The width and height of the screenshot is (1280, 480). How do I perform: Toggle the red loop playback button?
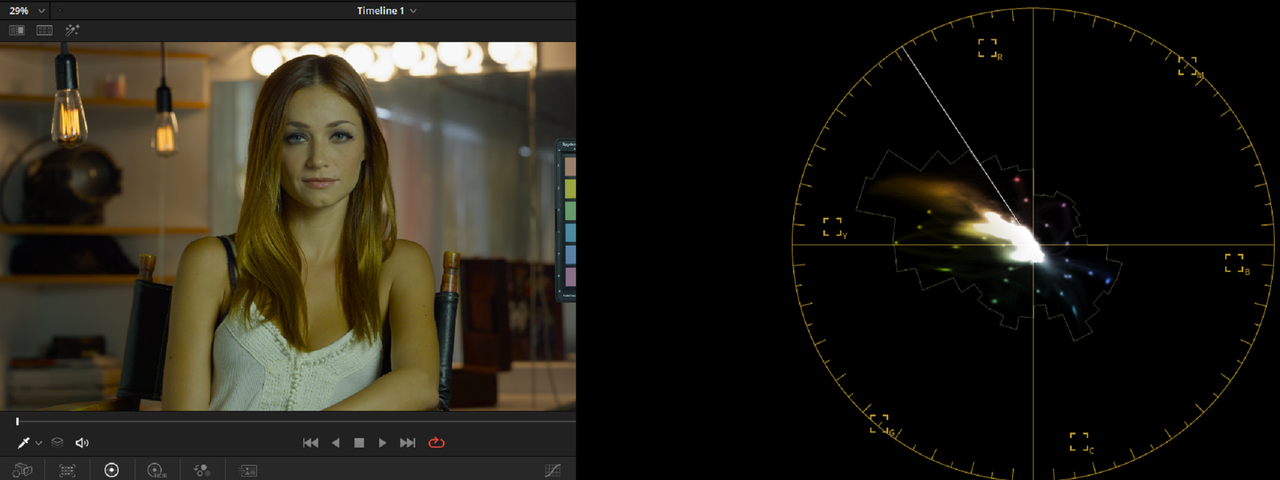pyautogui.click(x=436, y=442)
